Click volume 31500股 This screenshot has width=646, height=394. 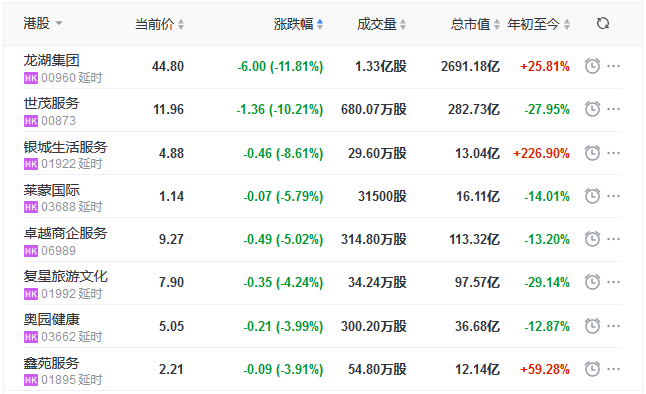(x=382, y=196)
